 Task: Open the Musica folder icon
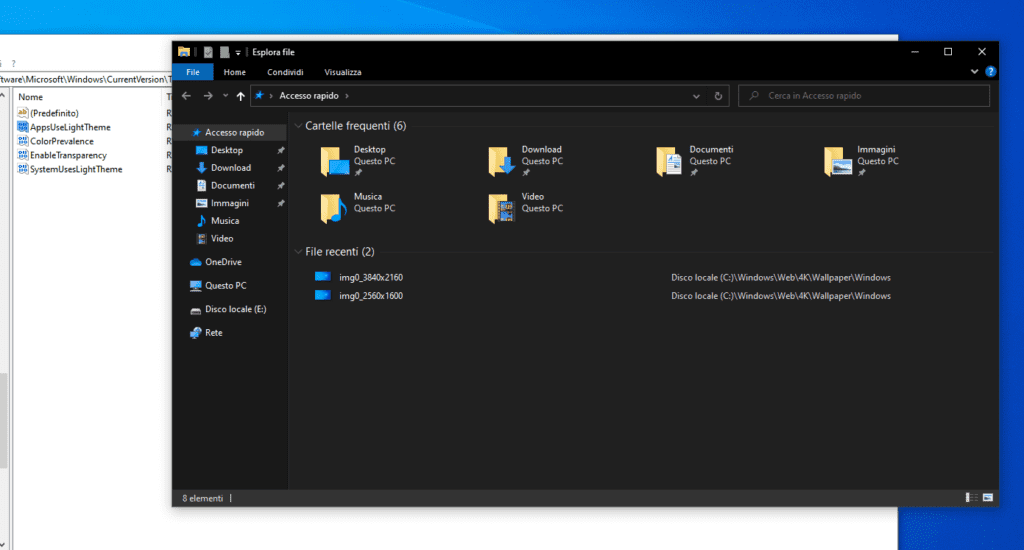point(332,207)
